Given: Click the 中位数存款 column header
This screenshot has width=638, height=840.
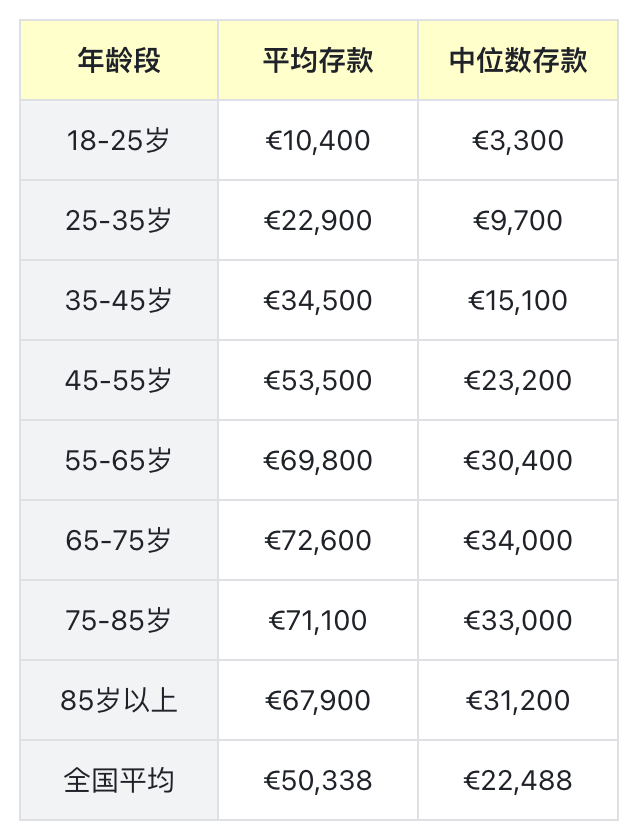Looking at the screenshot, I should click(518, 61).
